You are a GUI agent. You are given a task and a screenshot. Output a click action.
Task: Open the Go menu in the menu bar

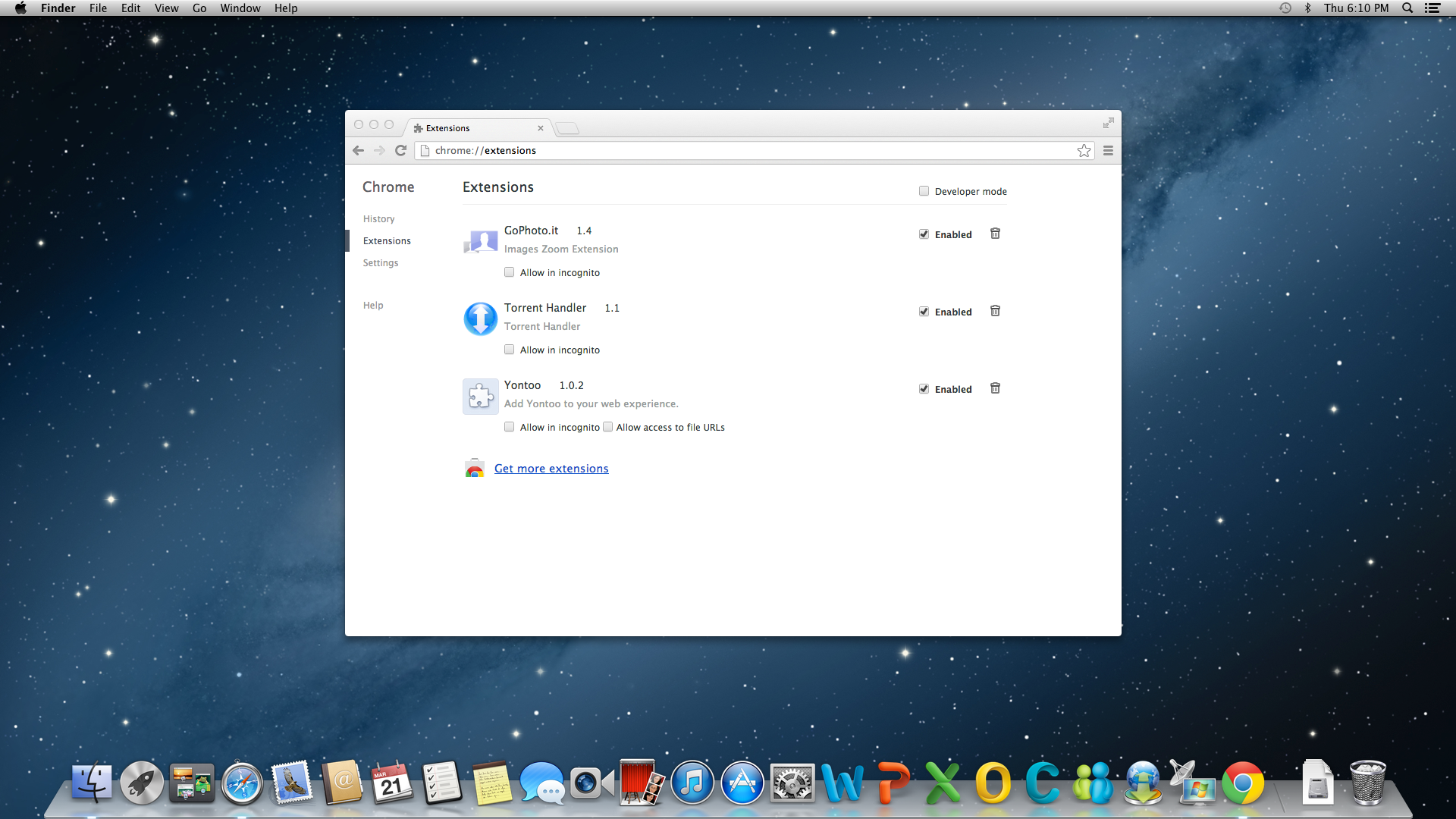click(x=199, y=8)
